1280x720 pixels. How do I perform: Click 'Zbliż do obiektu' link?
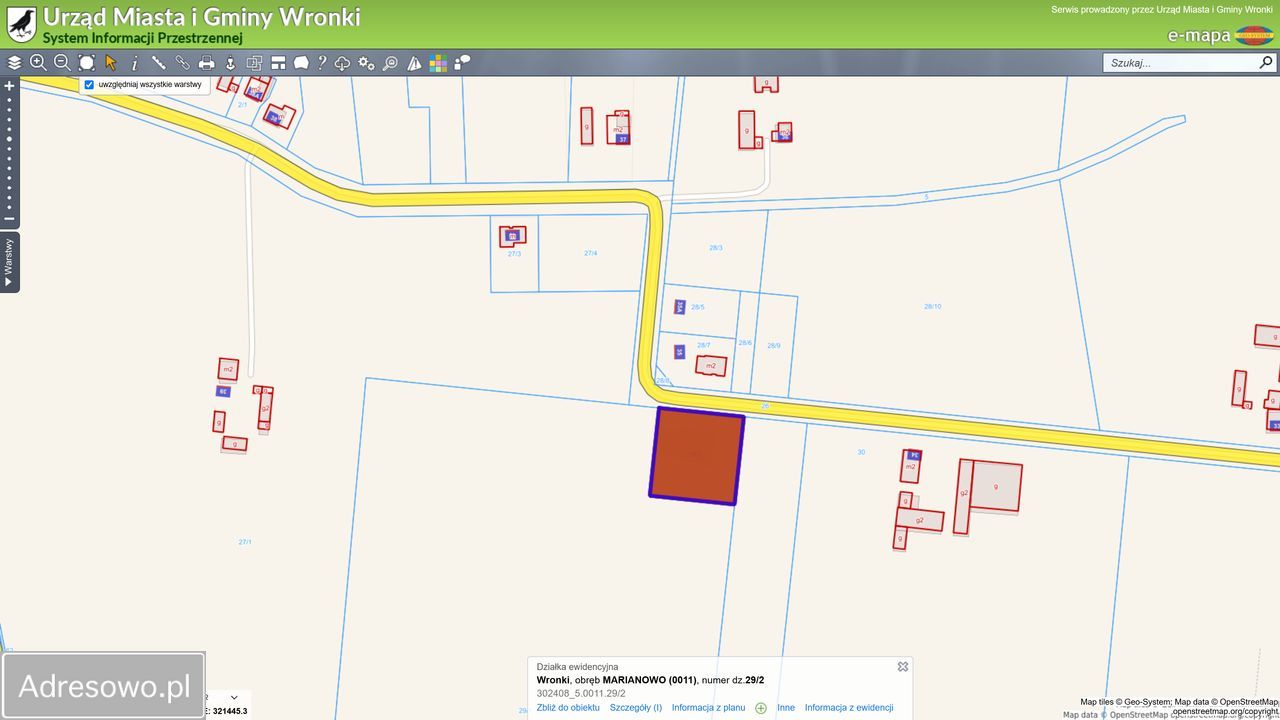[568, 707]
